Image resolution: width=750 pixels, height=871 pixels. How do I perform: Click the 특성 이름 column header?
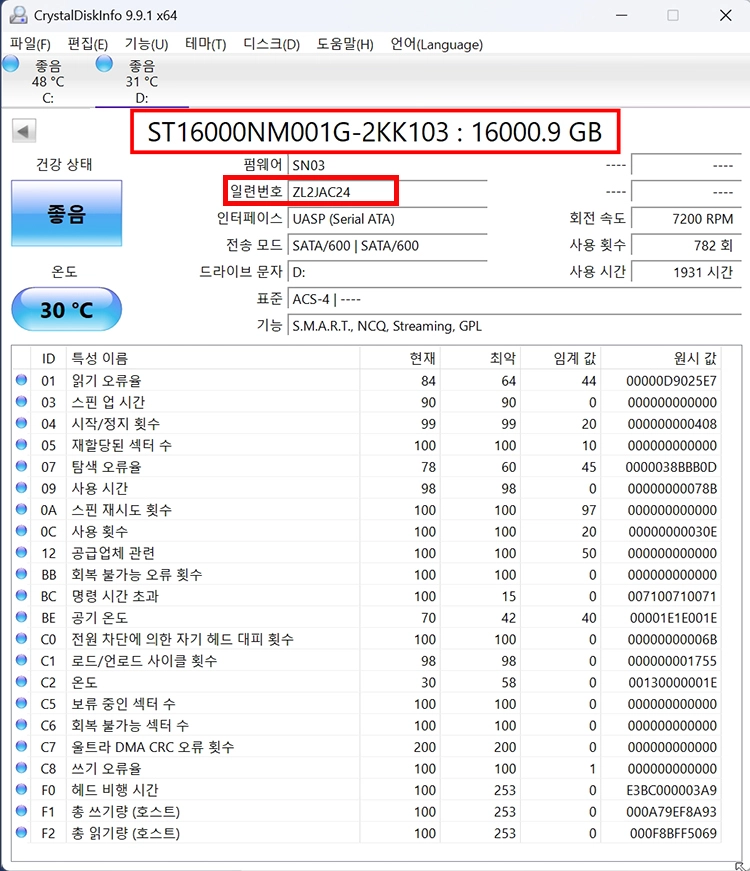point(213,358)
